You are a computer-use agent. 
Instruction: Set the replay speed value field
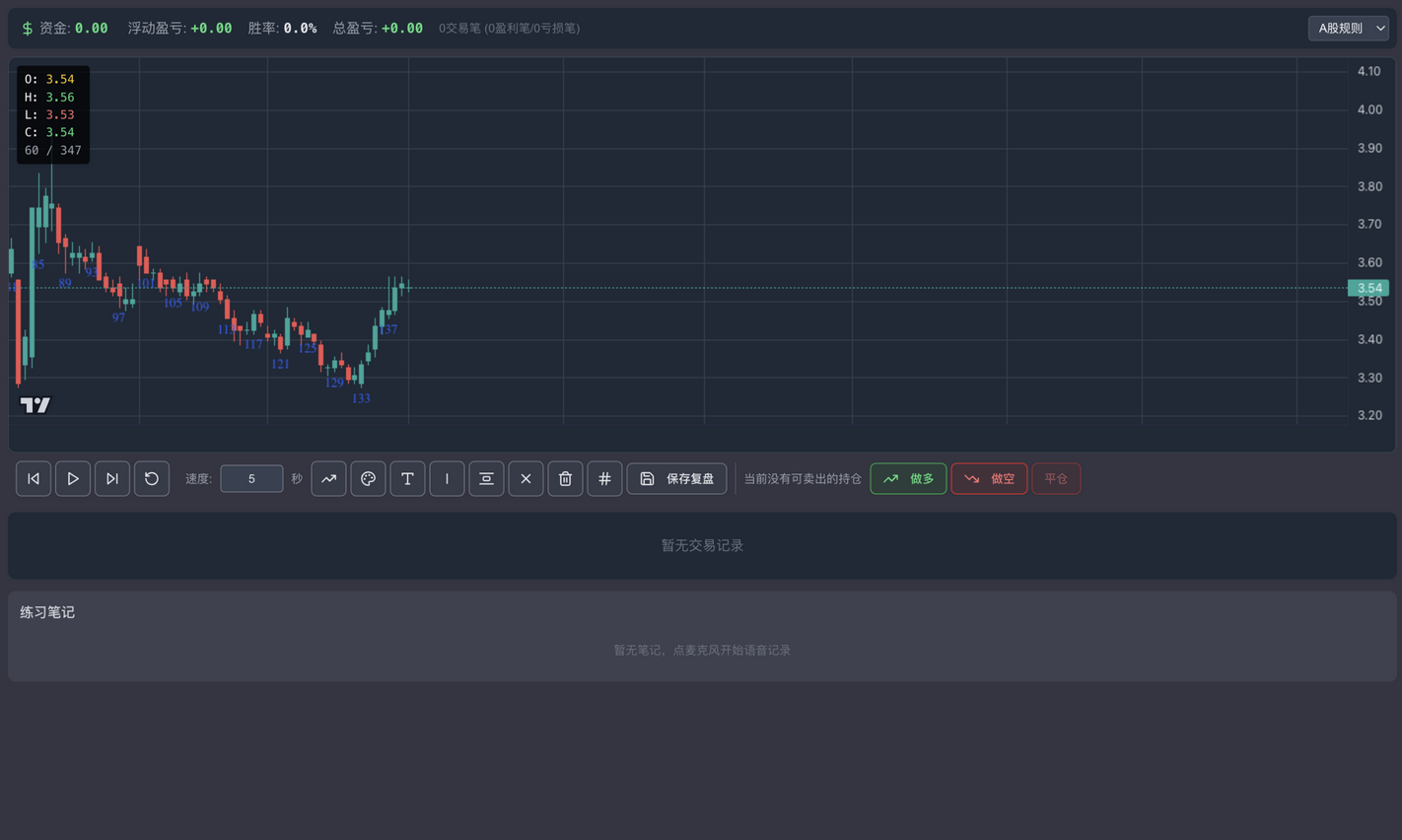251,479
